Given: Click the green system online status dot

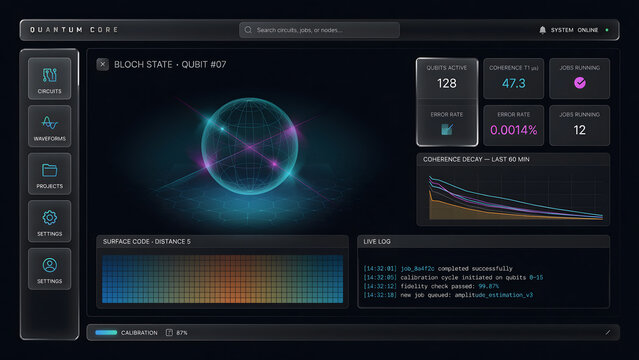Looking at the screenshot, I should click(x=607, y=30).
